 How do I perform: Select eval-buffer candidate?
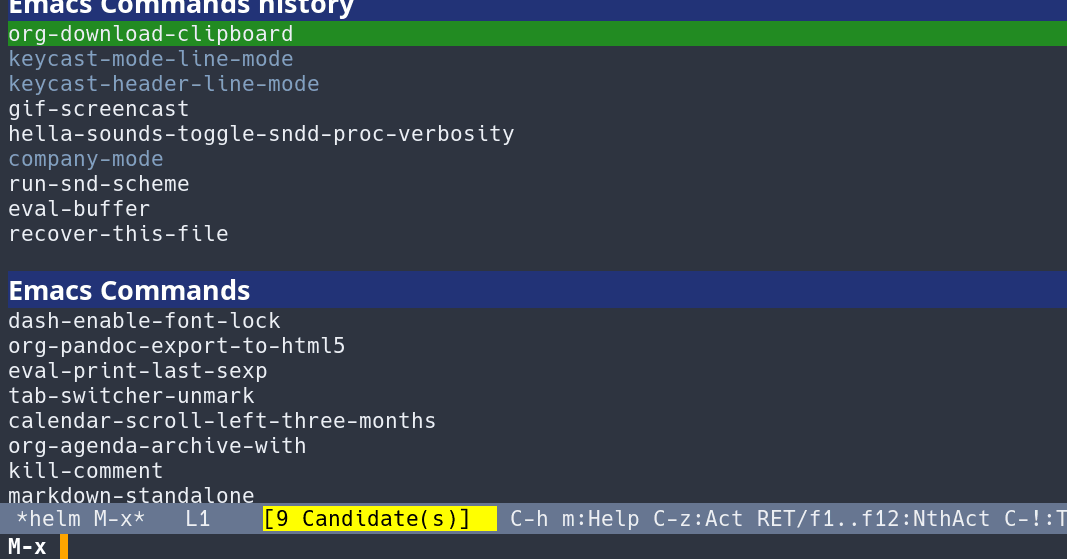79,209
